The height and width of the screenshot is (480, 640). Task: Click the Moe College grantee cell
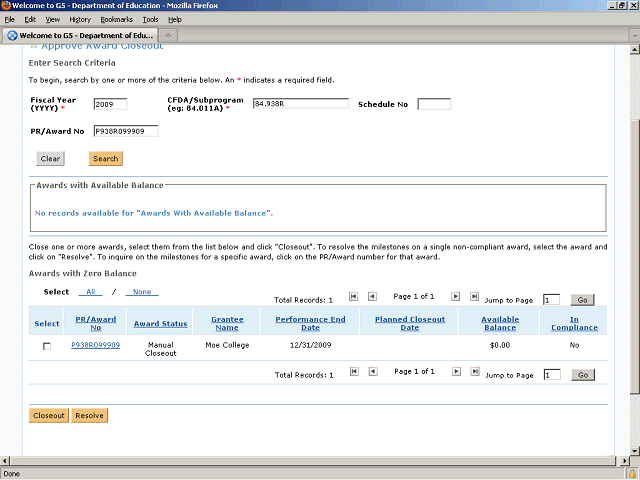[x=227, y=345]
